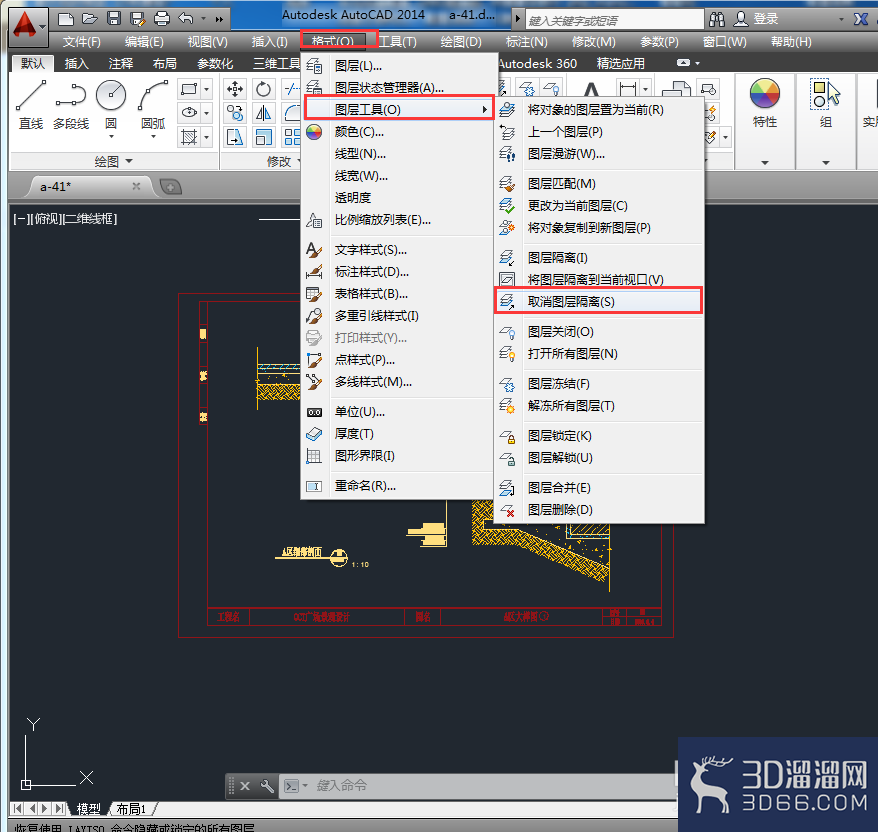Open the Help (帮助) menu
Screen dimensions: 878x832
coord(791,42)
